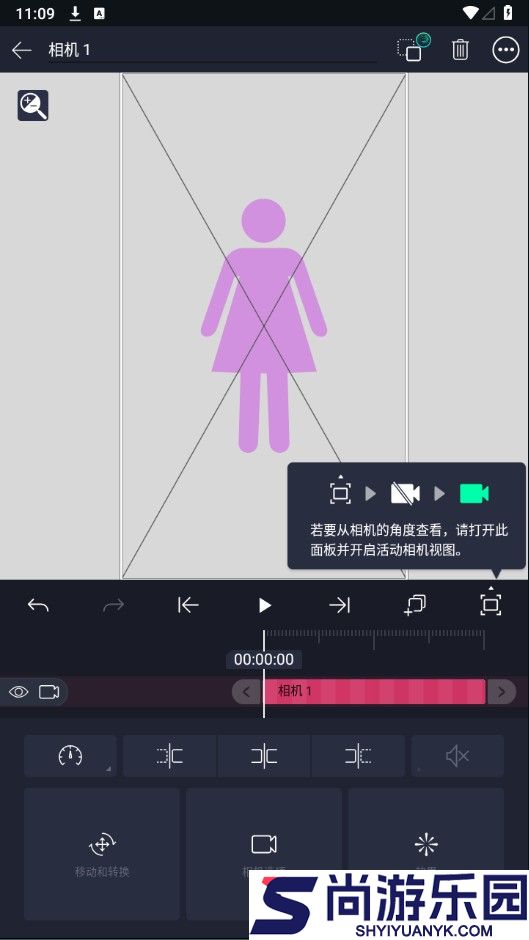Trim the layer end to the playhead
The image size is (529, 940).
(358, 756)
